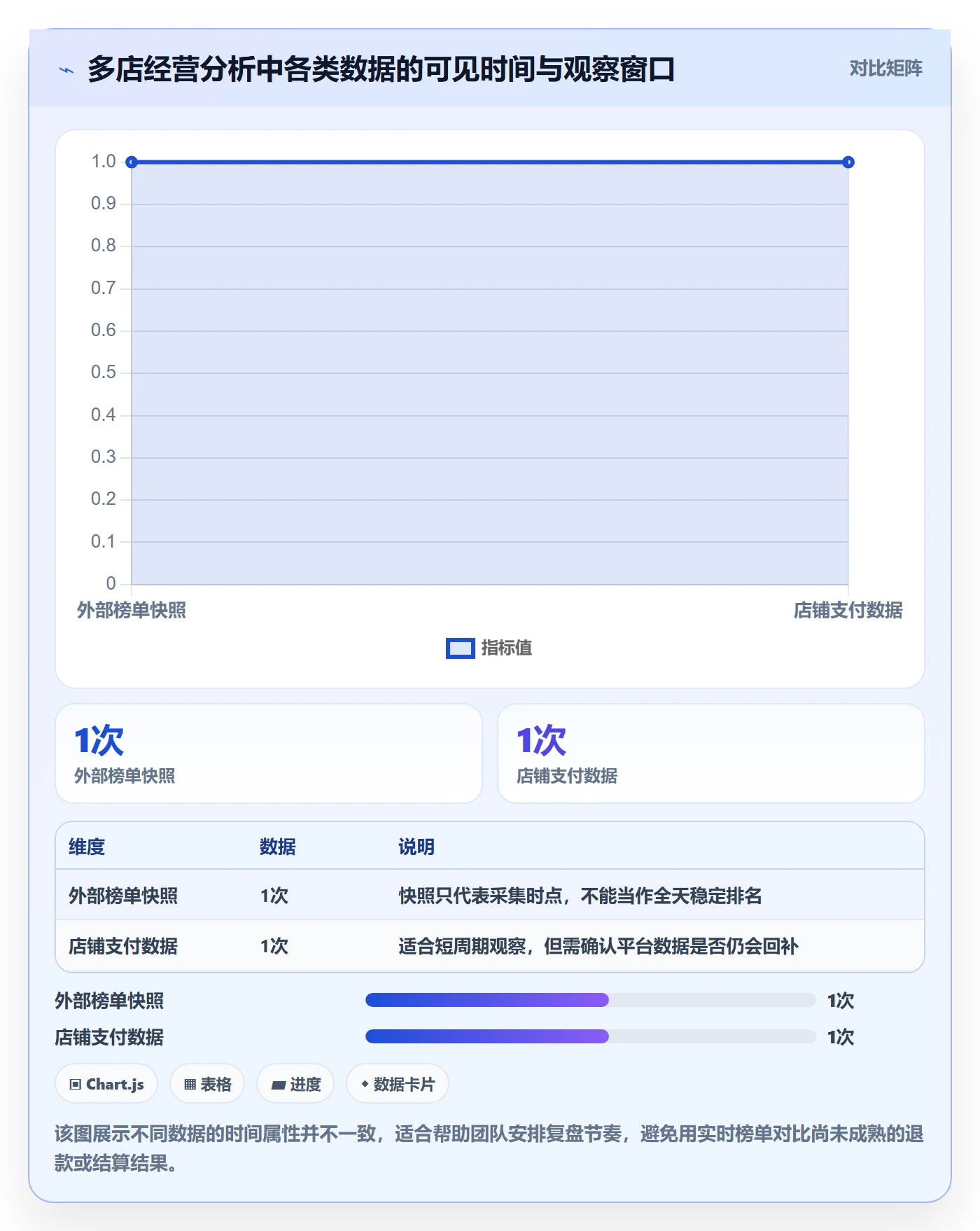Click the chart title 多店经营分析
This screenshot has width=980, height=1231.
point(381,69)
